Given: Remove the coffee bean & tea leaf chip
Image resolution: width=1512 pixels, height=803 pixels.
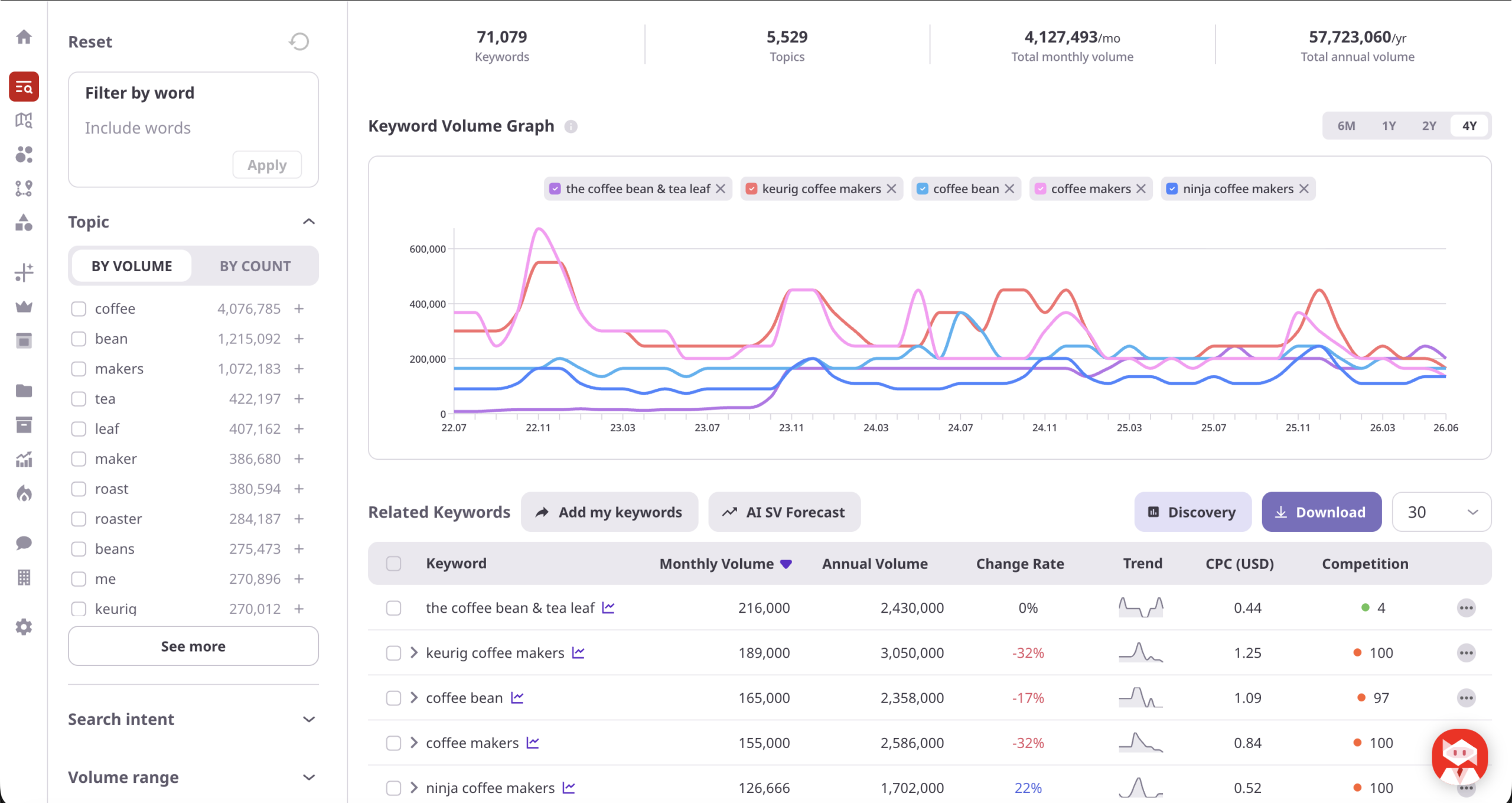Looking at the screenshot, I should pyautogui.click(x=721, y=188).
